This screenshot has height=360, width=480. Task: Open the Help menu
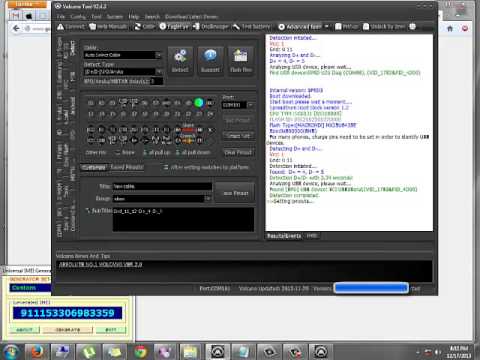[134, 17]
